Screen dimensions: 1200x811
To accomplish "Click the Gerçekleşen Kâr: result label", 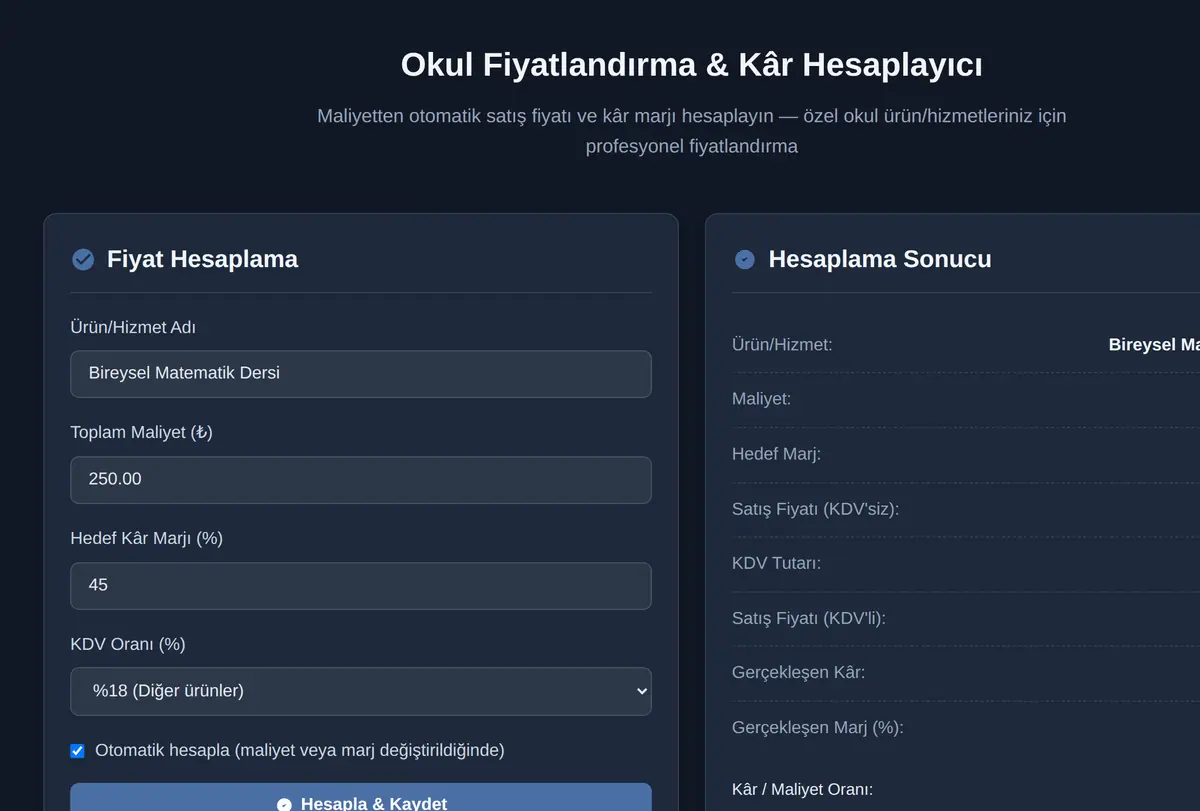I will tap(798, 672).
